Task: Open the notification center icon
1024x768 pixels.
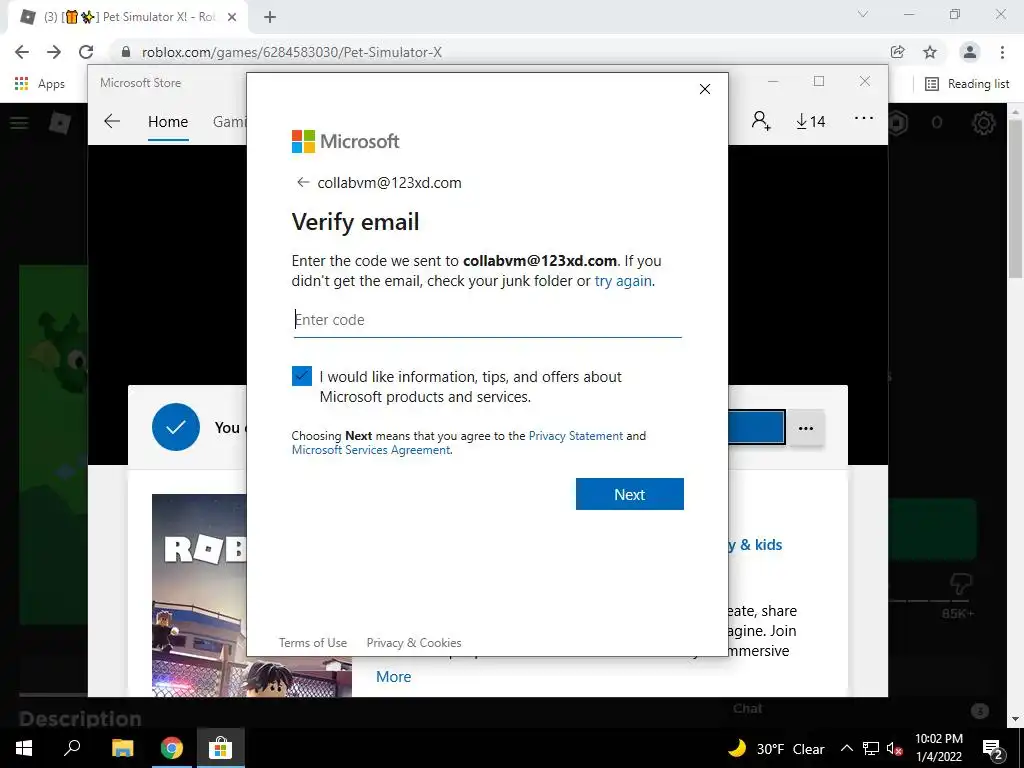Action: tap(993, 748)
